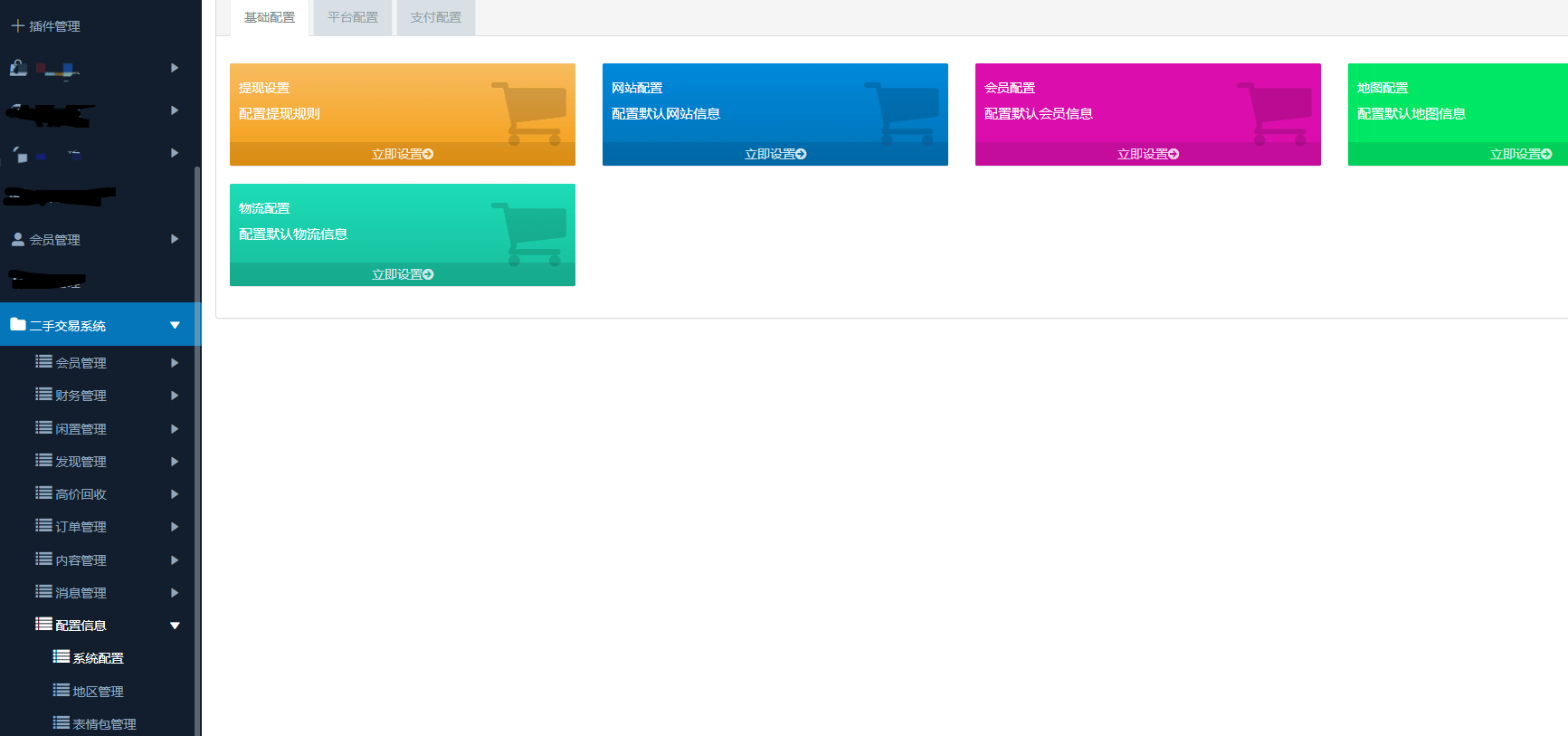Open 表情包管理 menu item
The width and height of the screenshot is (1568, 736).
[104, 724]
